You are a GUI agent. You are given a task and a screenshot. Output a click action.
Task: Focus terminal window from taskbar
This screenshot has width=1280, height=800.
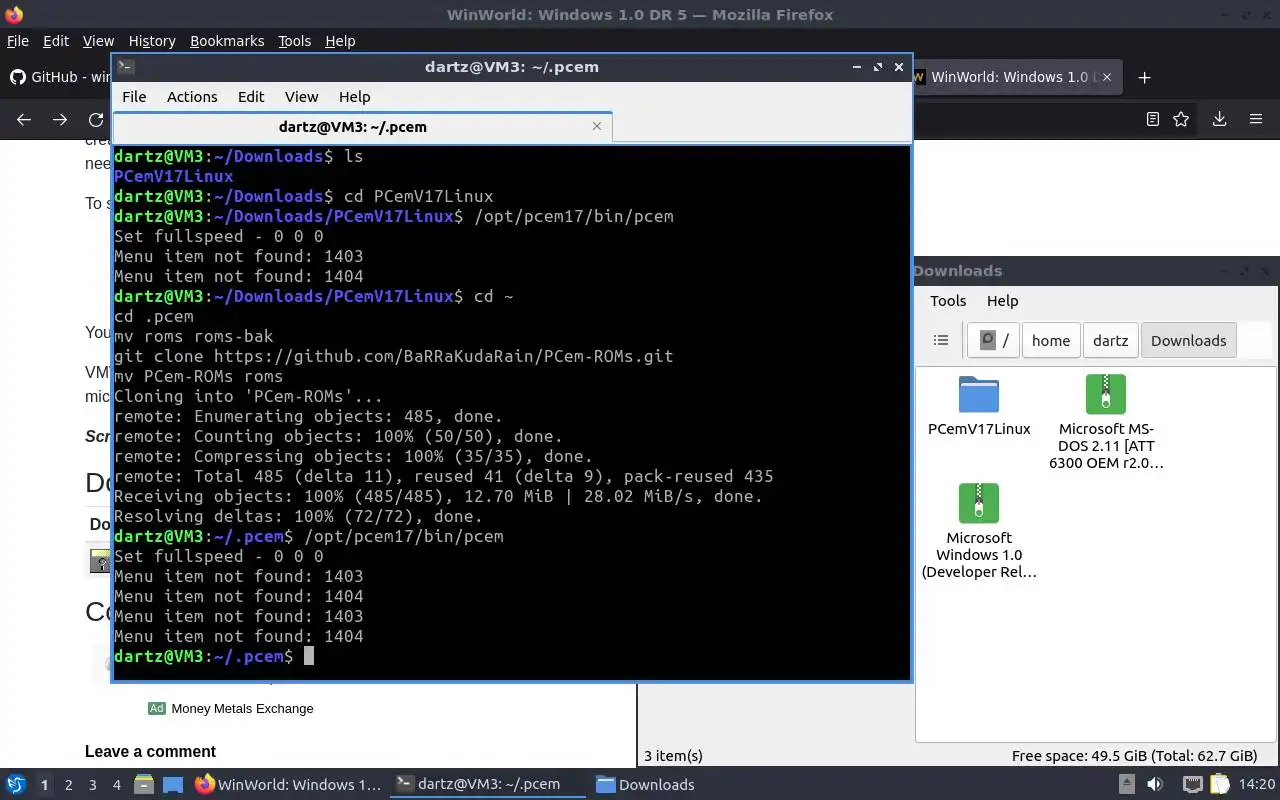487,784
